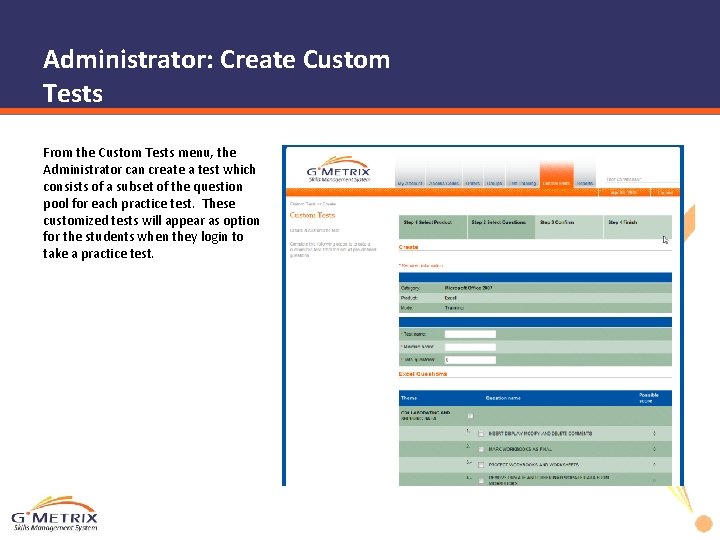Check Insert Display Modify and Delete Comments
The width and height of the screenshot is (720, 540).
(481, 433)
